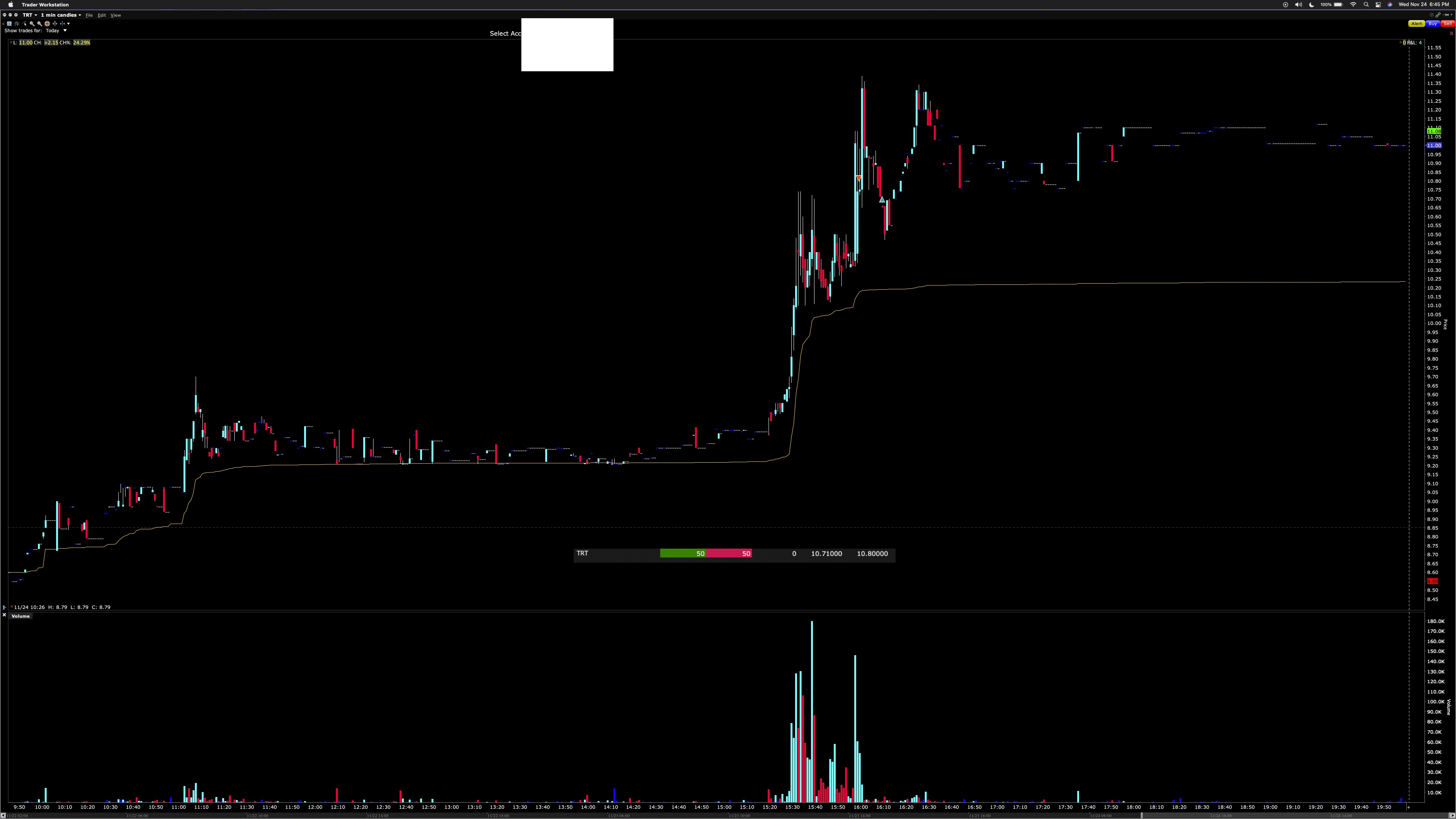1456x819 pixels.
Task: Expand the 1 min candles dropdown
Action: pyautogui.click(x=61, y=15)
